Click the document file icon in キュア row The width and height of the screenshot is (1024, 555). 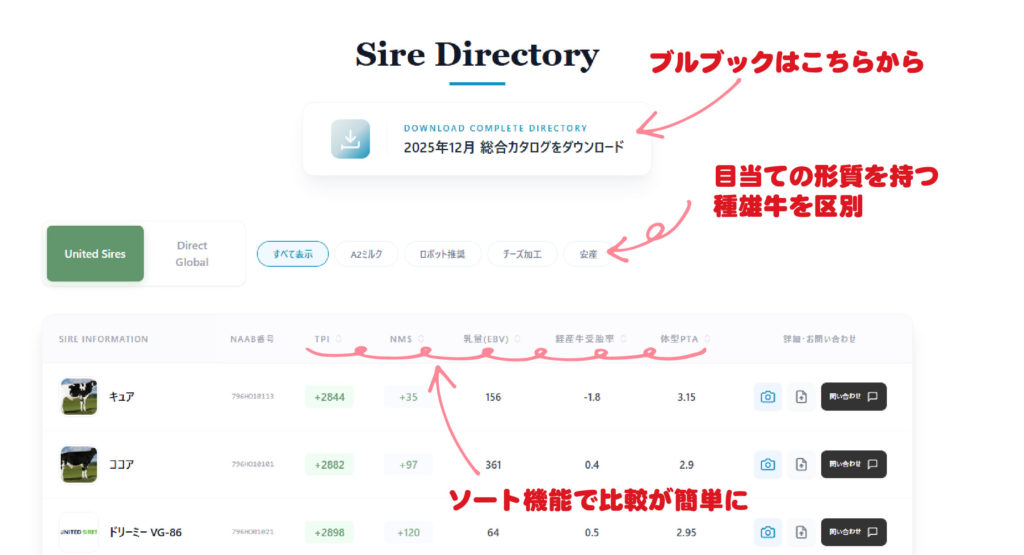tap(801, 397)
